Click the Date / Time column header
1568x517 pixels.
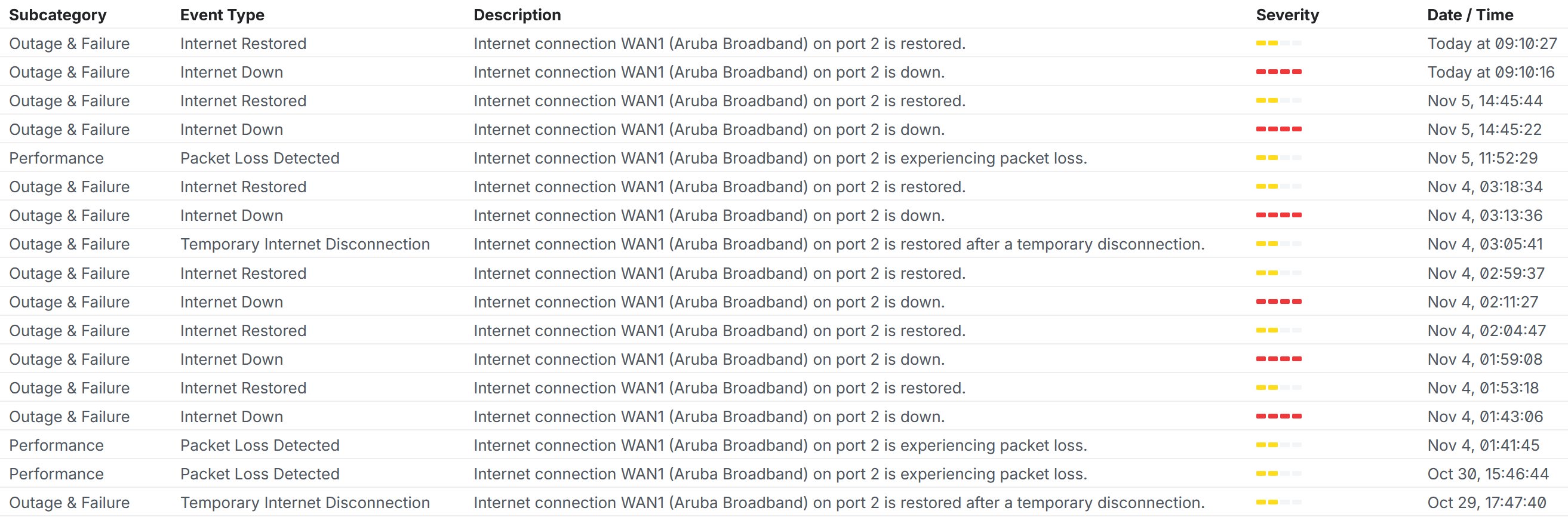(x=1470, y=14)
